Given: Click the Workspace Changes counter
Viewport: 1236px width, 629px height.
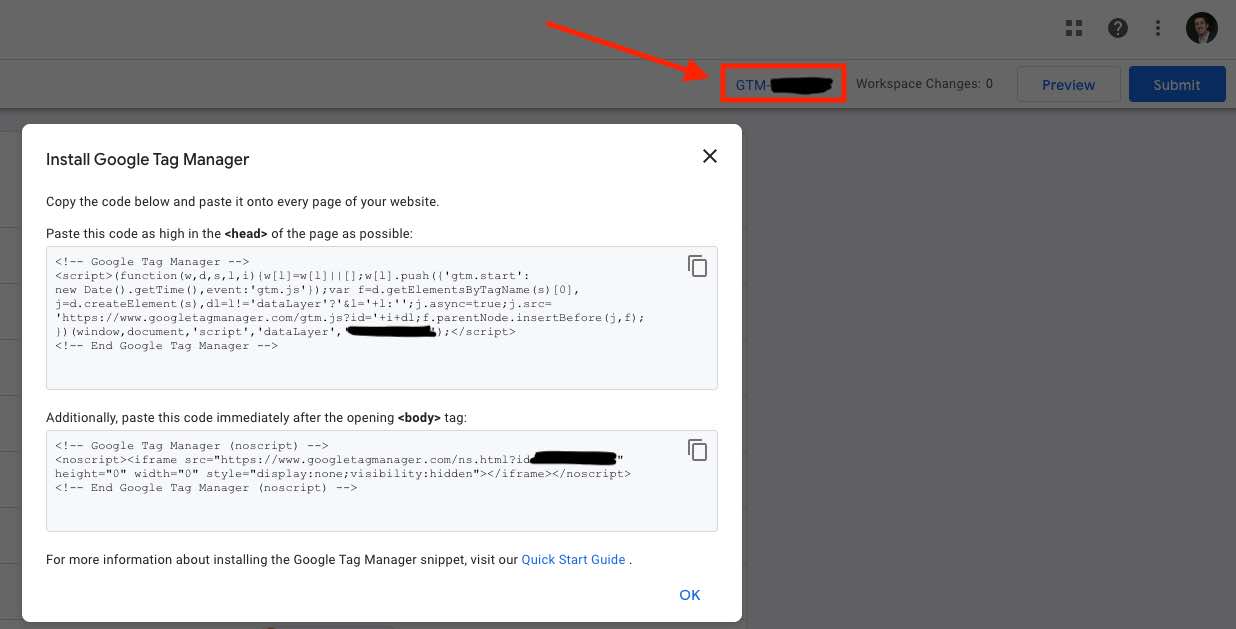Looking at the screenshot, I should pyautogui.click(x=924, y=84).
